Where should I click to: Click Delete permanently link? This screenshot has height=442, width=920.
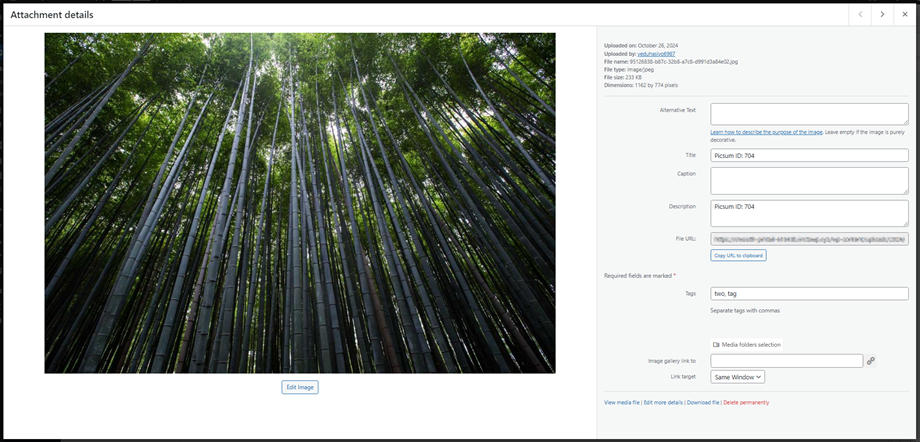point(746,402)
